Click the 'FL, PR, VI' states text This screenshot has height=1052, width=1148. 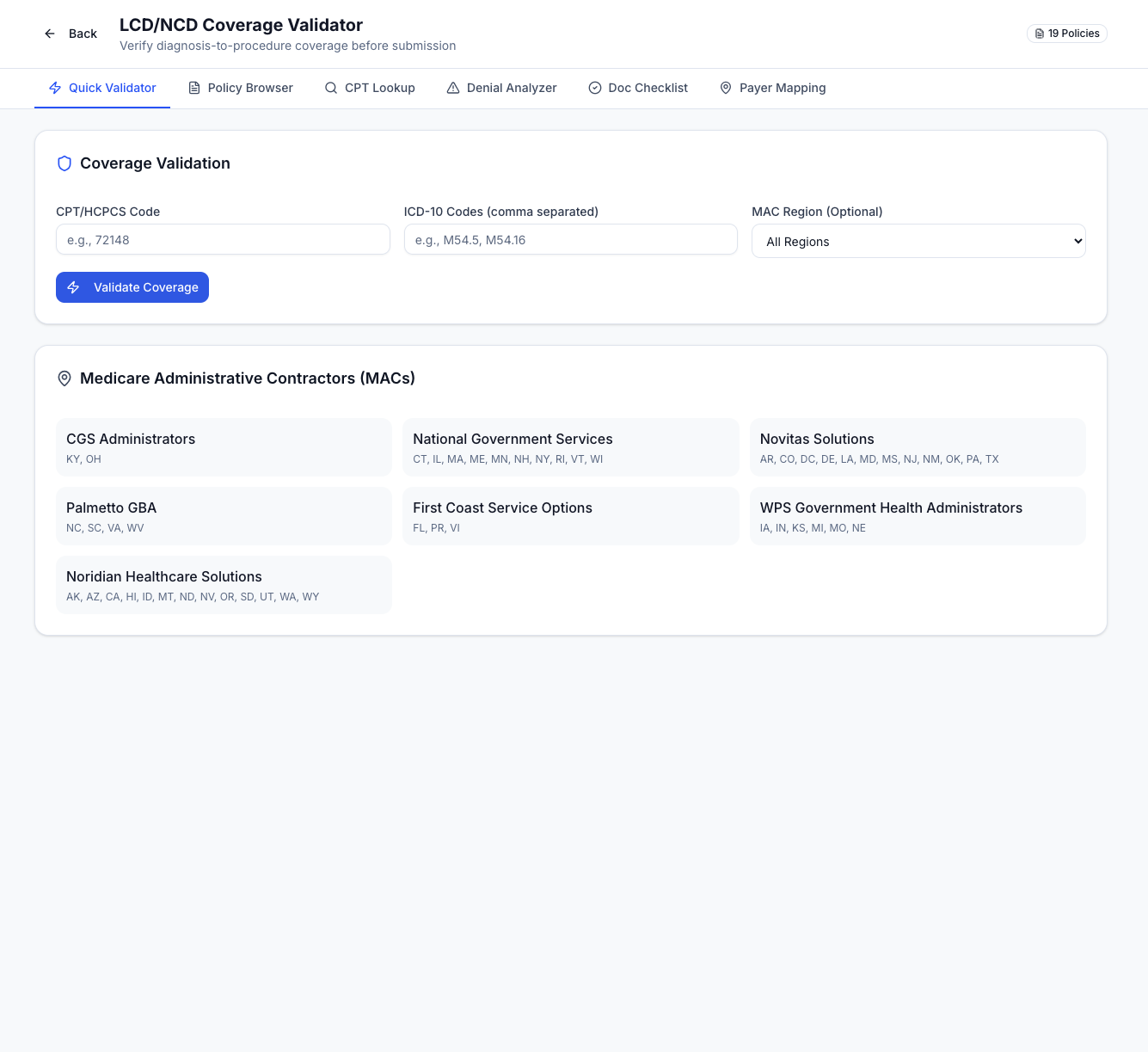pos(436,528)
